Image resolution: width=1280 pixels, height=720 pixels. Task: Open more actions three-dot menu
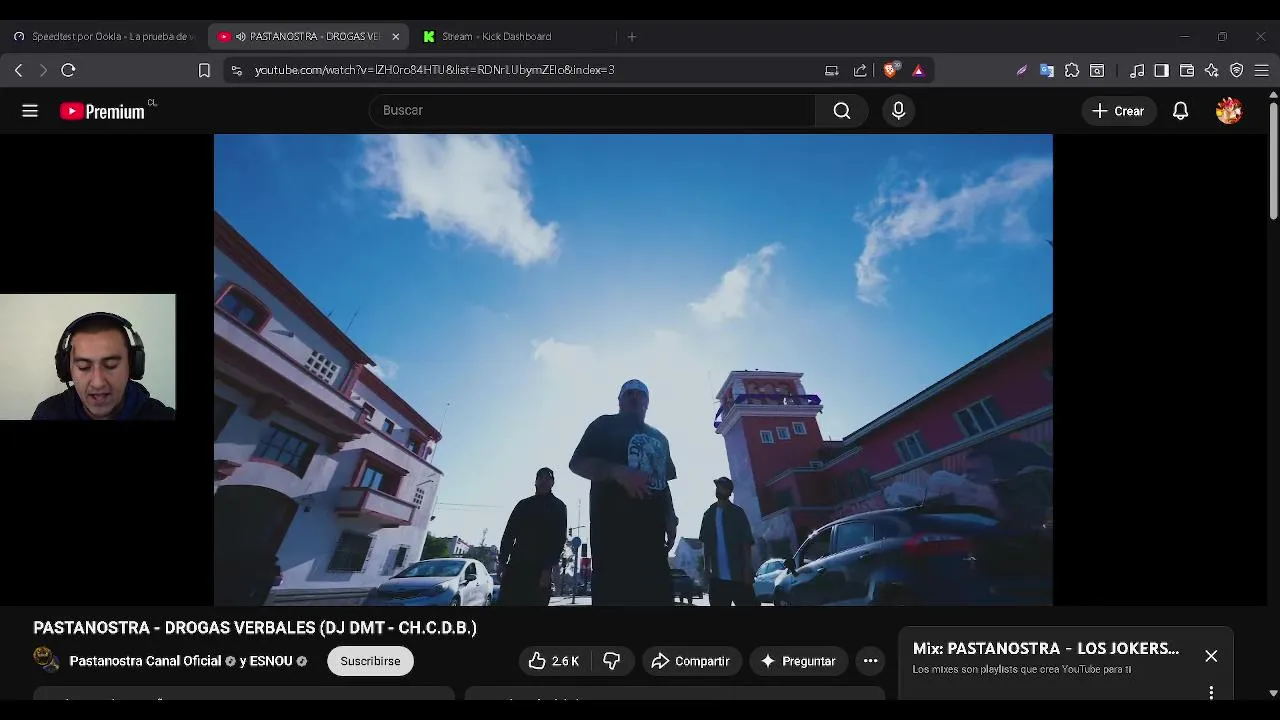pyautogui.click(x=870, y=661)
